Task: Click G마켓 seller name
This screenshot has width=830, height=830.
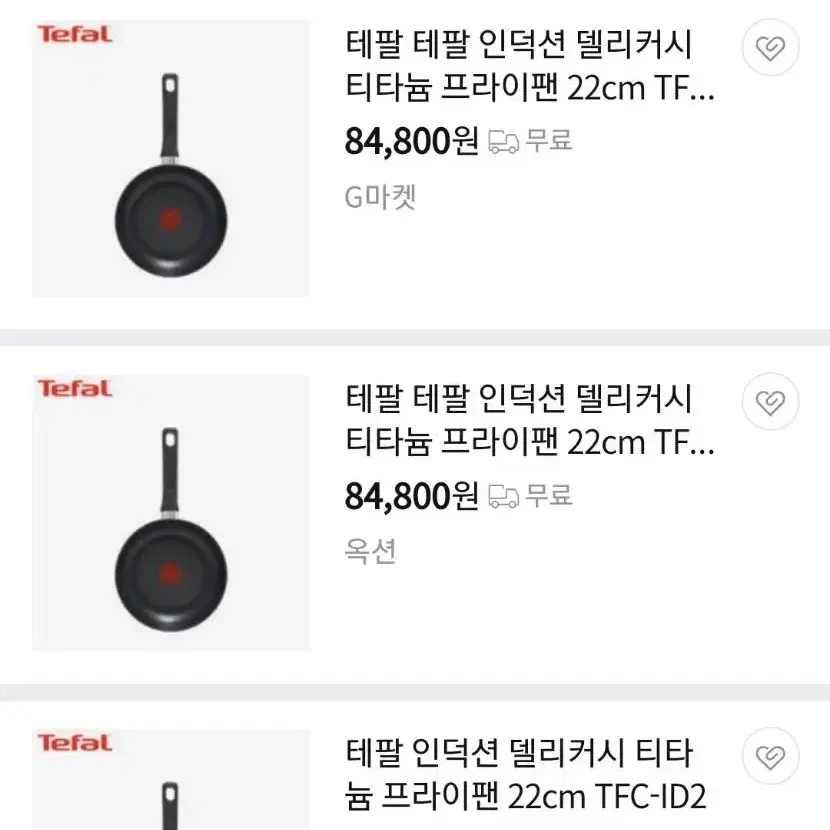Action: click(x=380, y=197)
